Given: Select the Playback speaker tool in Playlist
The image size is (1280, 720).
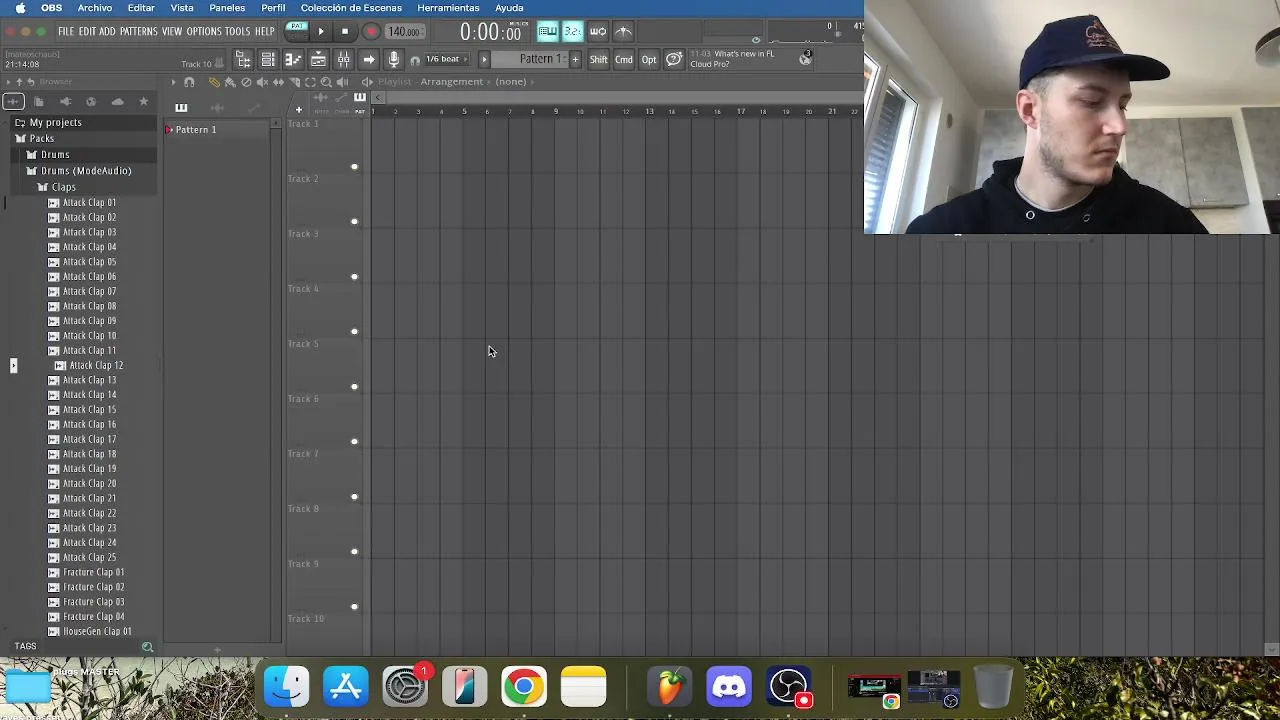Looking at the screenshot, I should 342,82.
